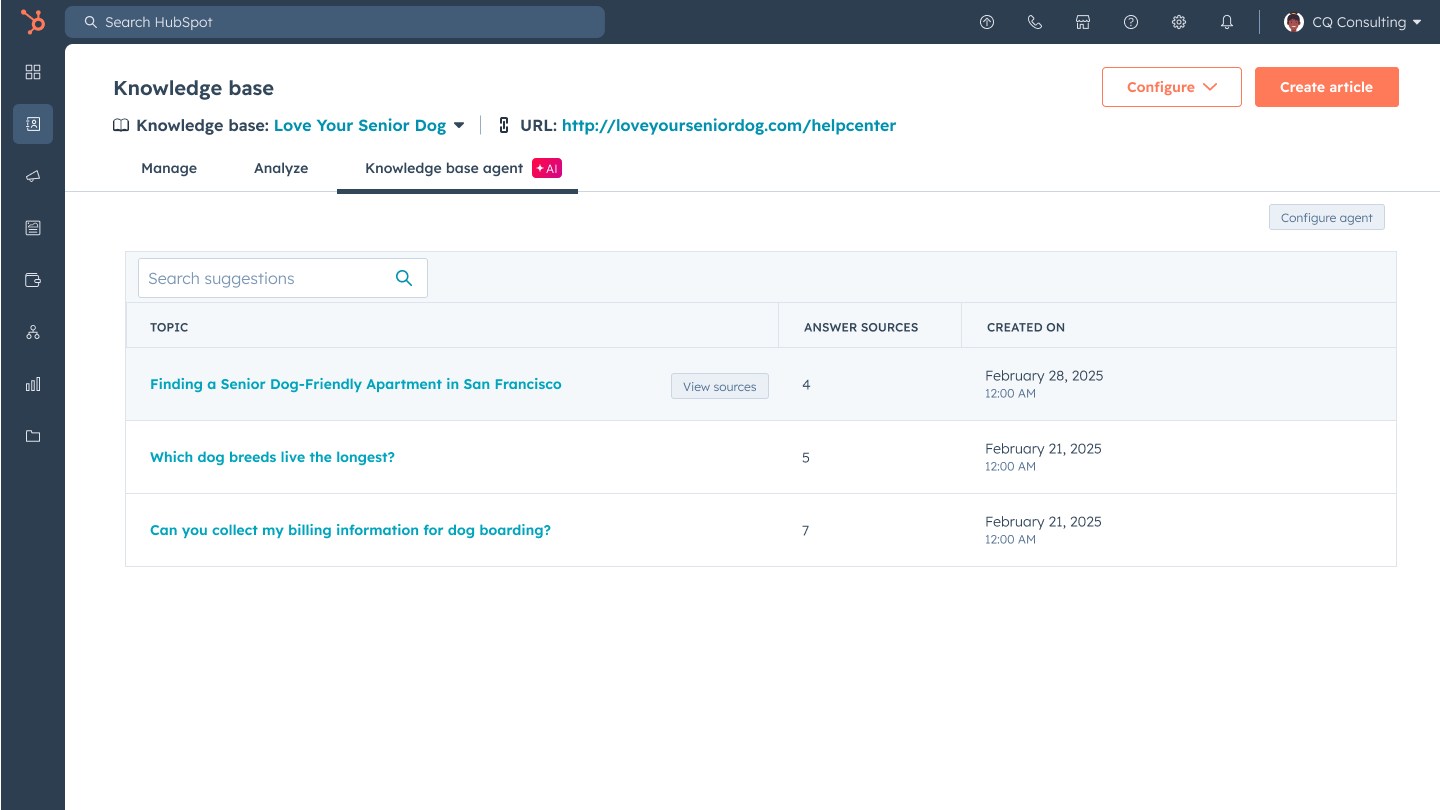The height and width of the screenshot is (810, 1440).
Task: Focus the Search HubSpot field
Action: [x=335, y=22]
